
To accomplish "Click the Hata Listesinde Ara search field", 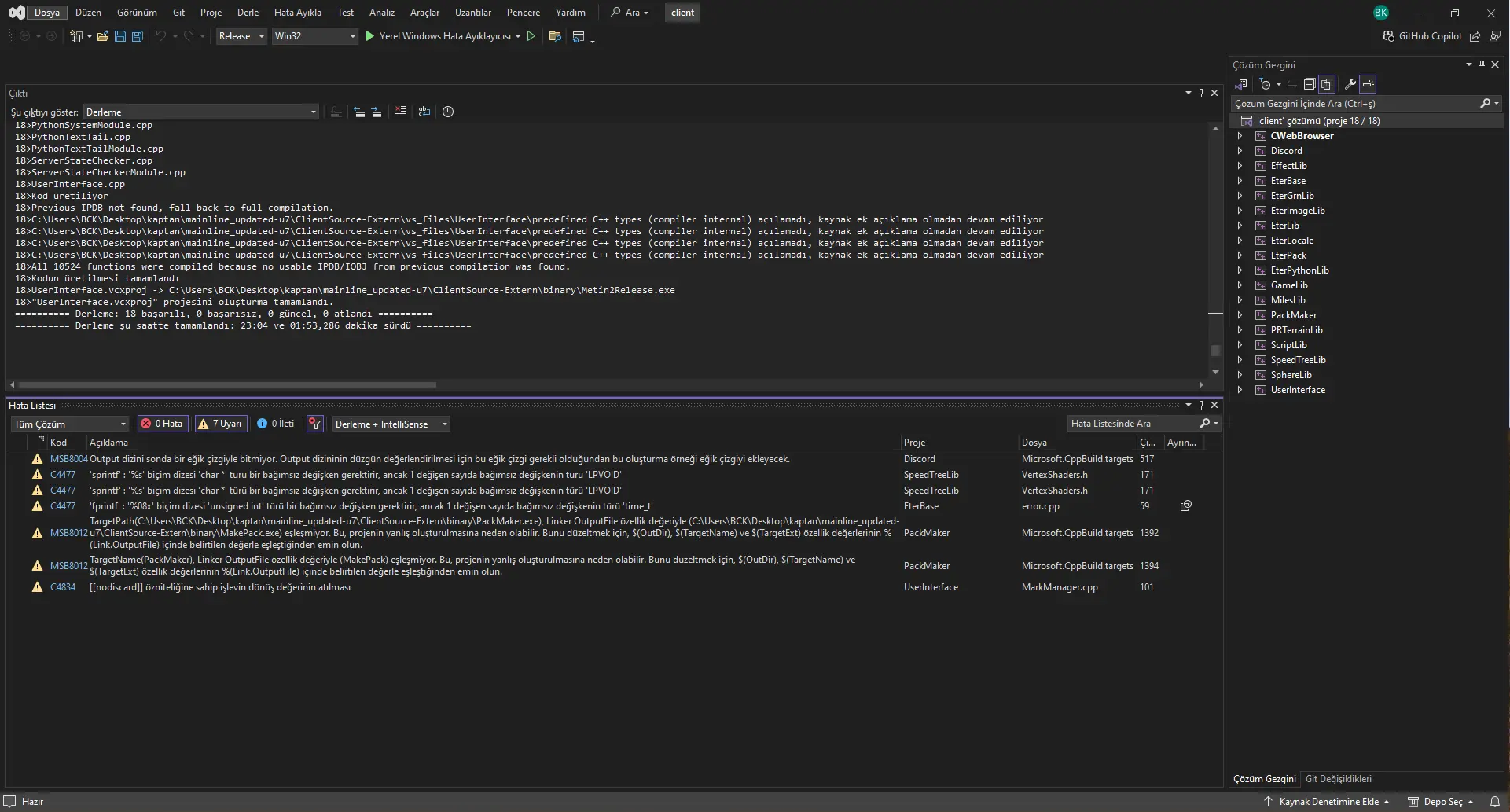I will (1132, 424).
